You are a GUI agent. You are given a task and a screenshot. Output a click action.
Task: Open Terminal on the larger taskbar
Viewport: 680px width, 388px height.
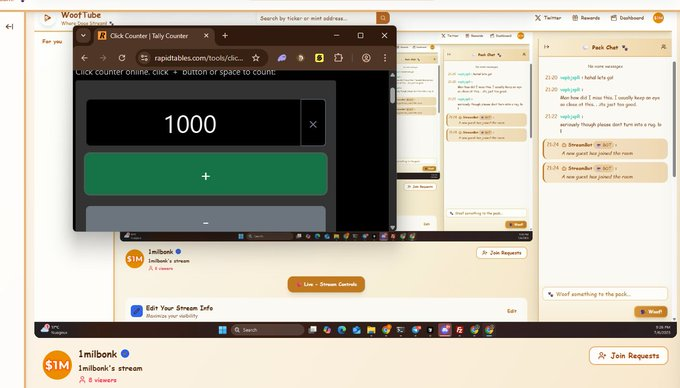click(400, 330)
